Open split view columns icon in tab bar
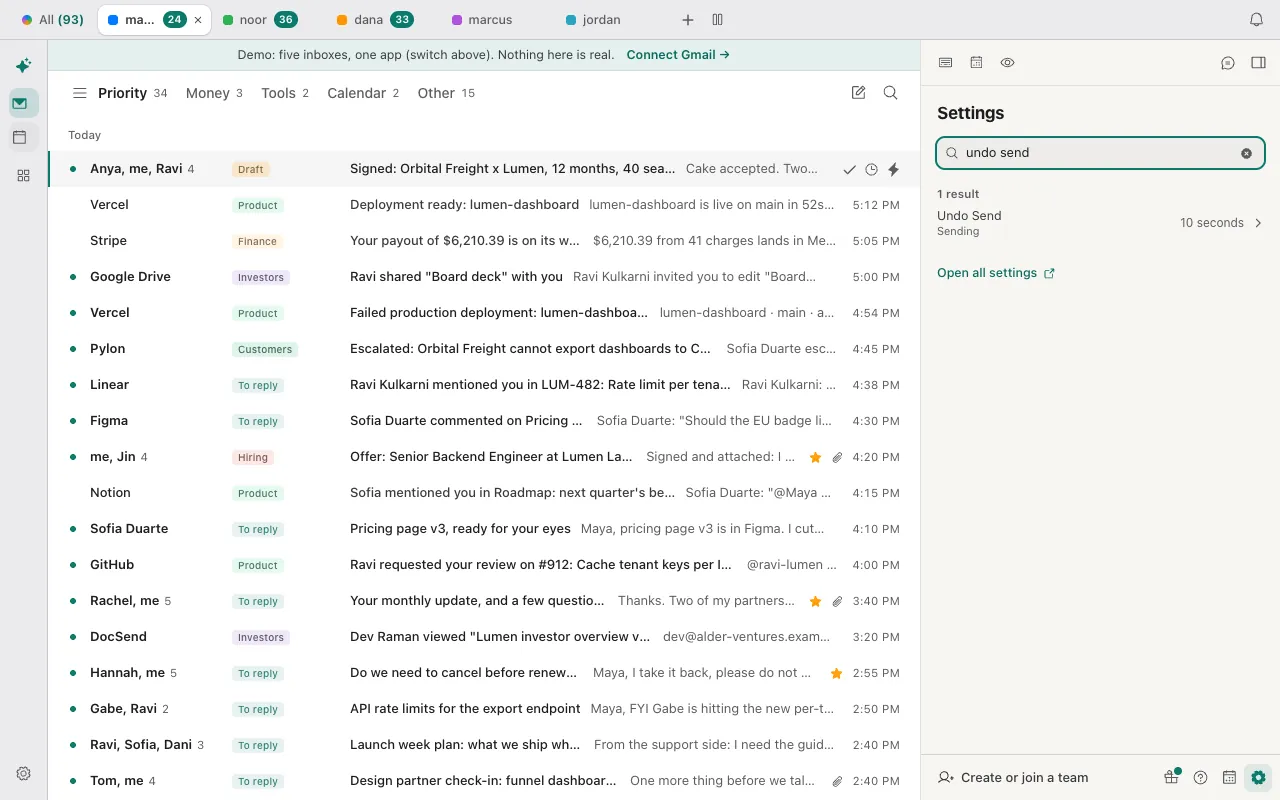This screenshot has width=1280, height=800. click(717, 20)
